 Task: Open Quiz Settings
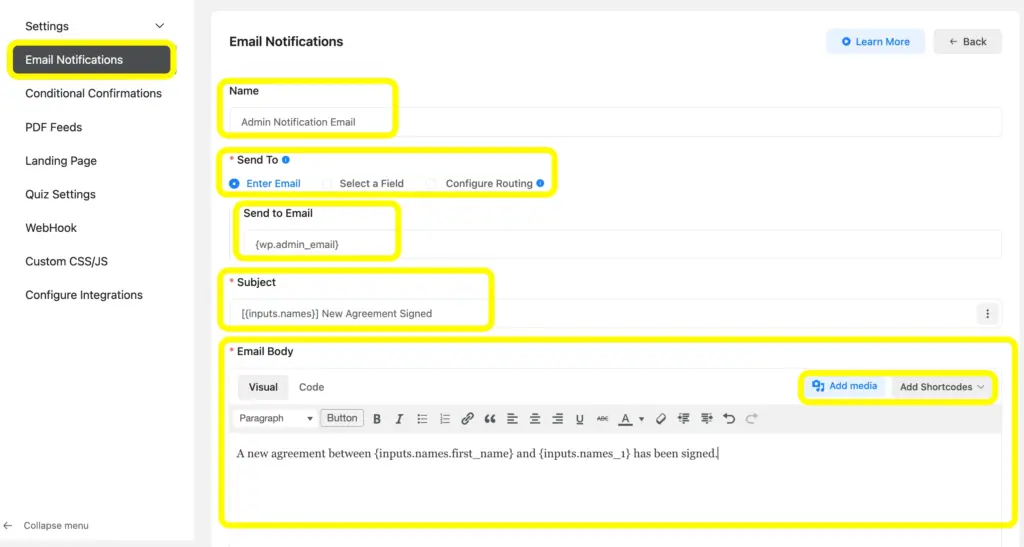60,195
